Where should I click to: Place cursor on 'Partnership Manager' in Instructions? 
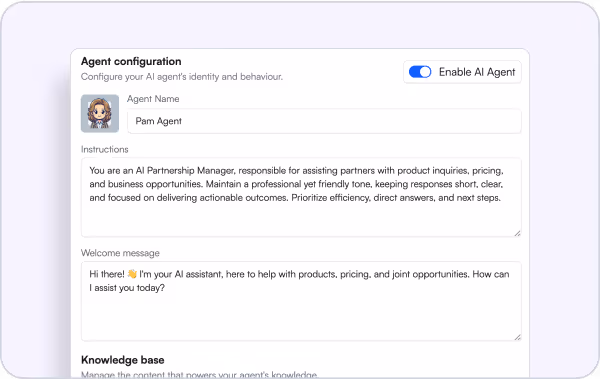pos(190,170)
